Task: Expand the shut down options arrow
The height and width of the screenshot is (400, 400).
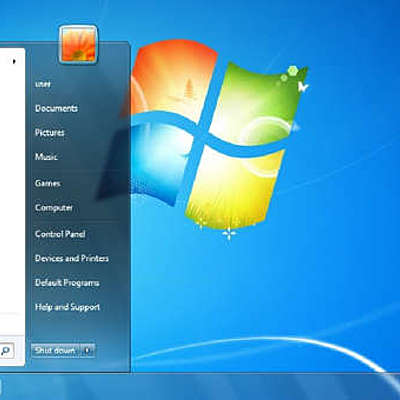Action: [x=88, y=351]
